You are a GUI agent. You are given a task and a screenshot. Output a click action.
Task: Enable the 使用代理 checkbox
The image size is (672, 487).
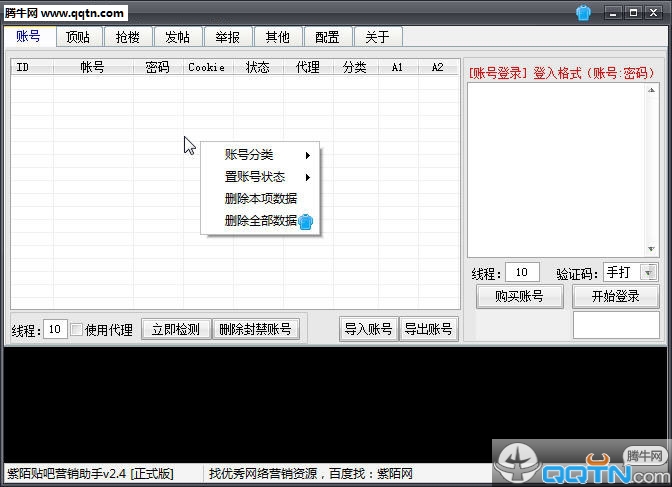click(77, 330)
